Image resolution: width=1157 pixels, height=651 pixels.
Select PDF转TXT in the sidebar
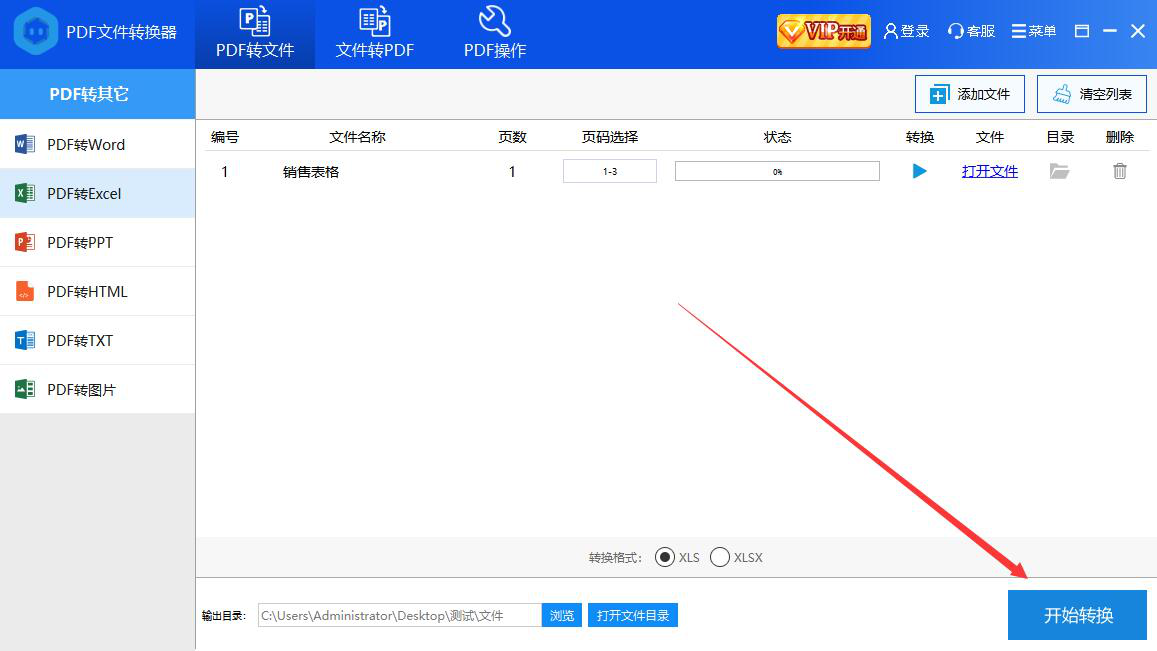pos(97,340)
